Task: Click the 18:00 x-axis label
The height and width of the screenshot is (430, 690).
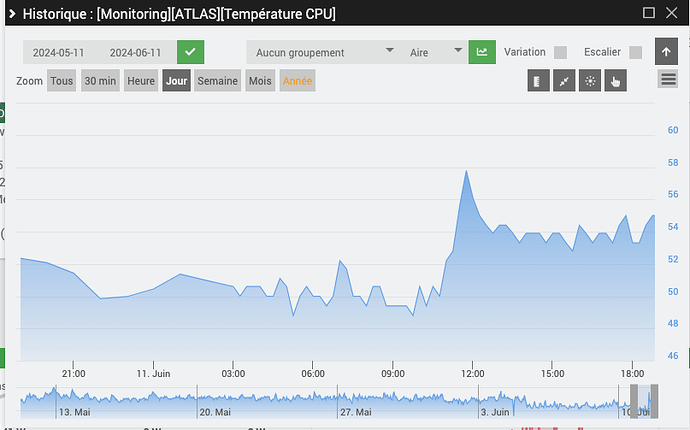Action: tap(632, 374)
